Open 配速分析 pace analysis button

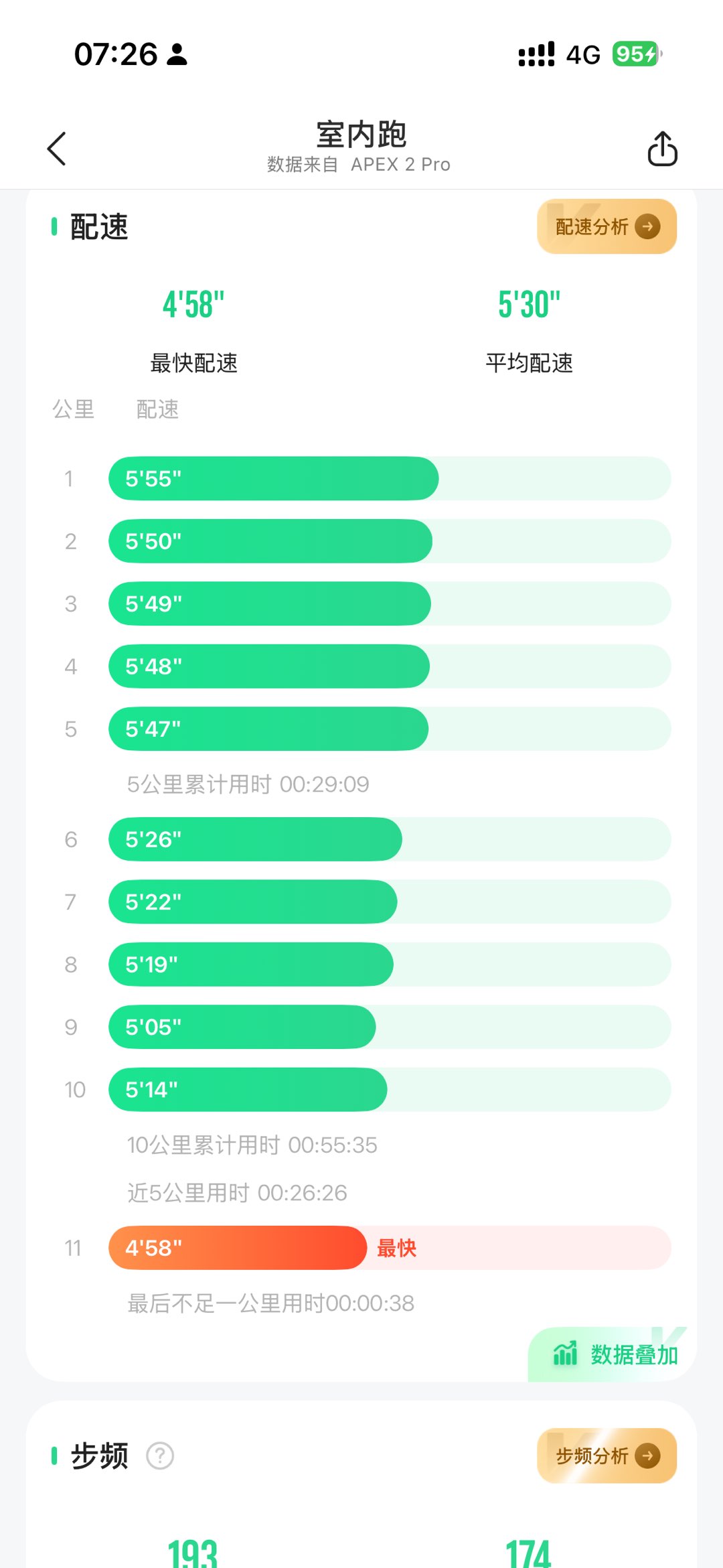(x=592, y=226)
